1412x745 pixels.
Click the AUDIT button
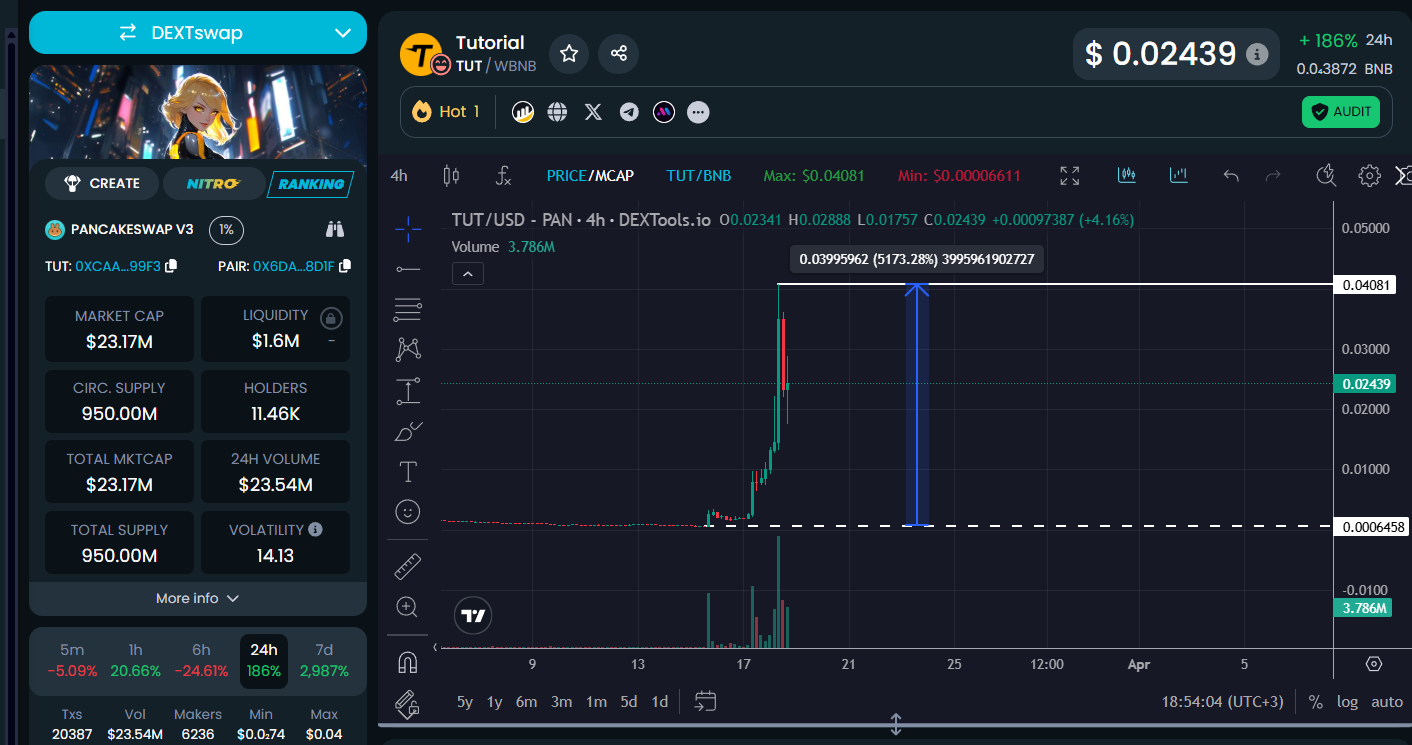pos(1340,112)
